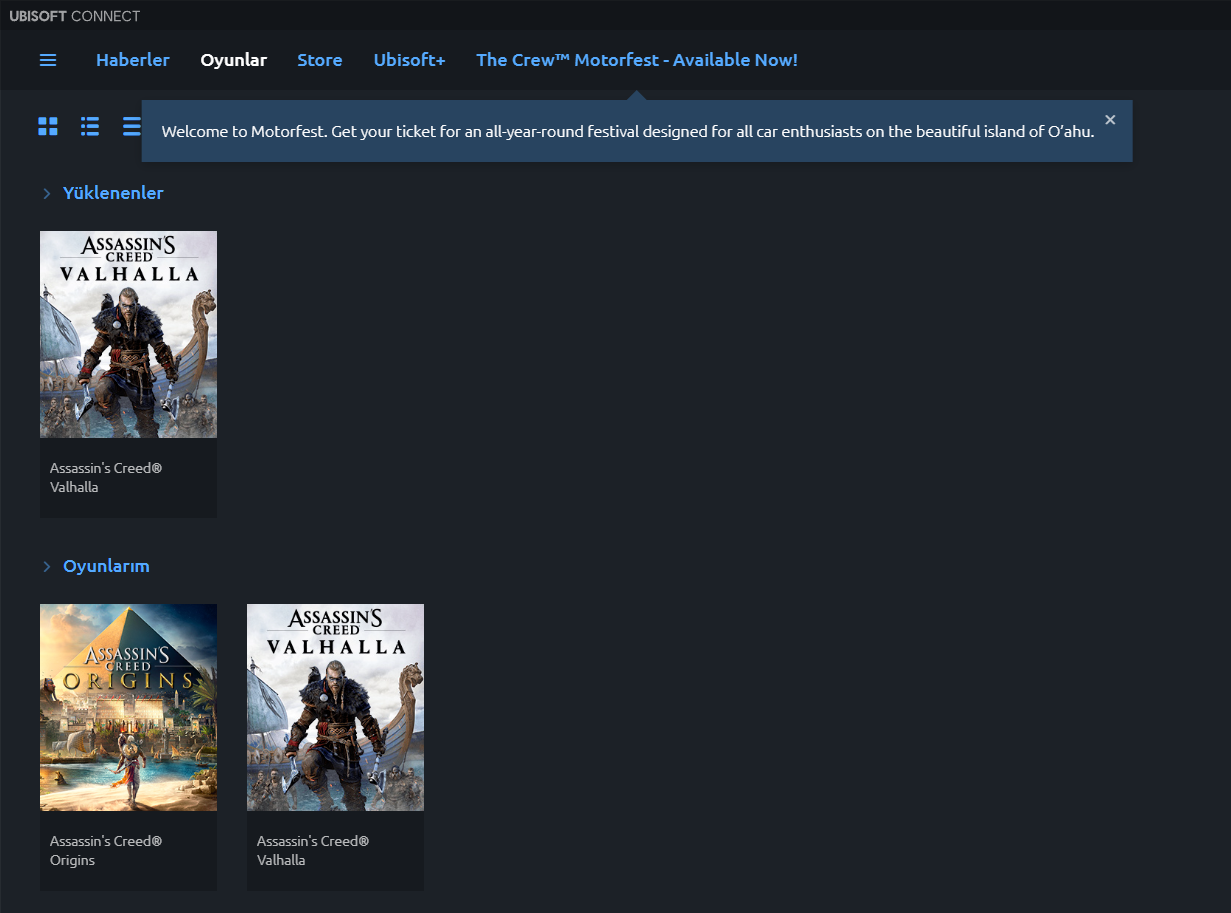This screenshot has height=913, width=1231.
Task: Click the Oyunlarım section heading
Action: pyautogui.click(x=106, y=566)
